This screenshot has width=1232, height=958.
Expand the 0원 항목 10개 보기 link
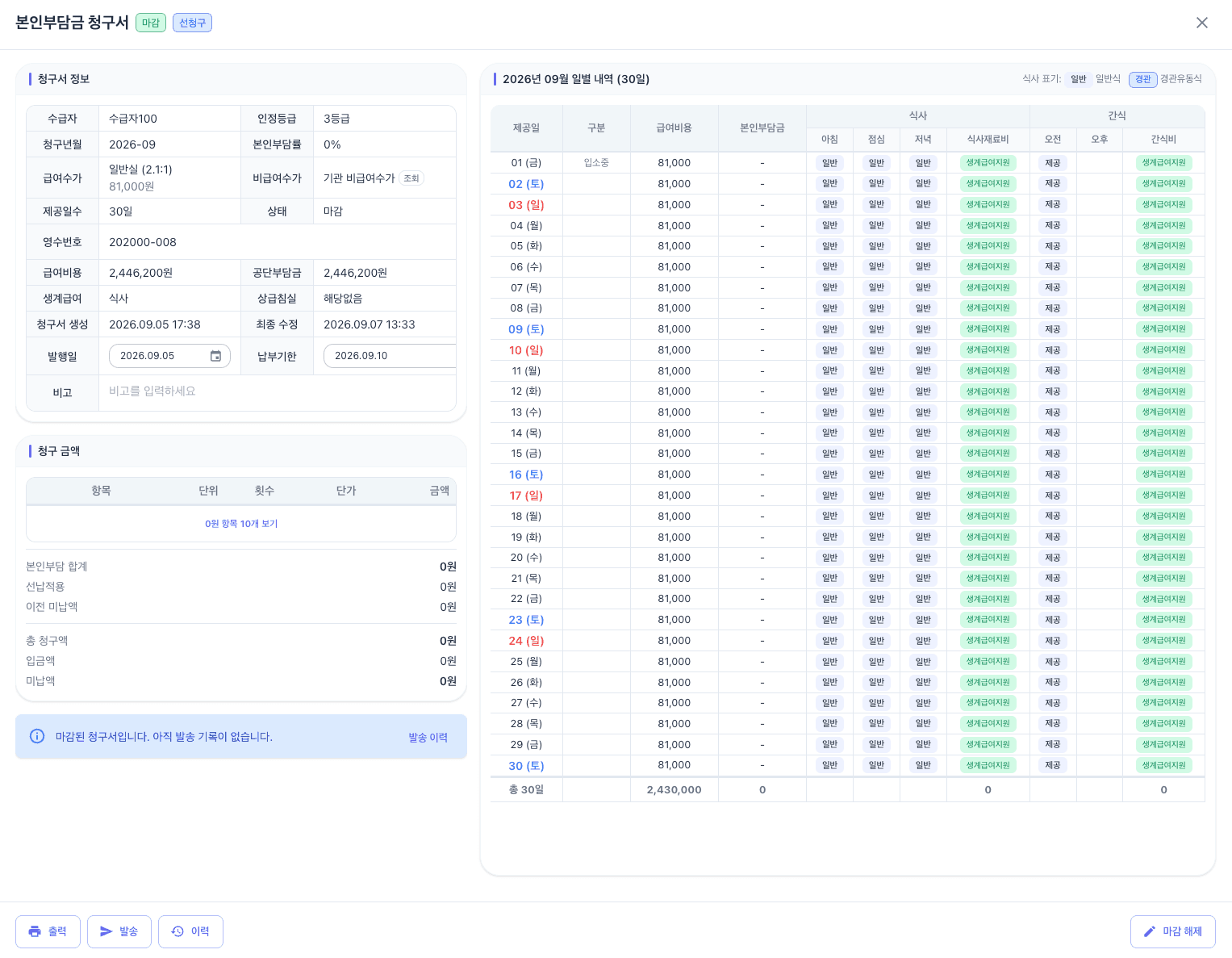coord(241,524)
